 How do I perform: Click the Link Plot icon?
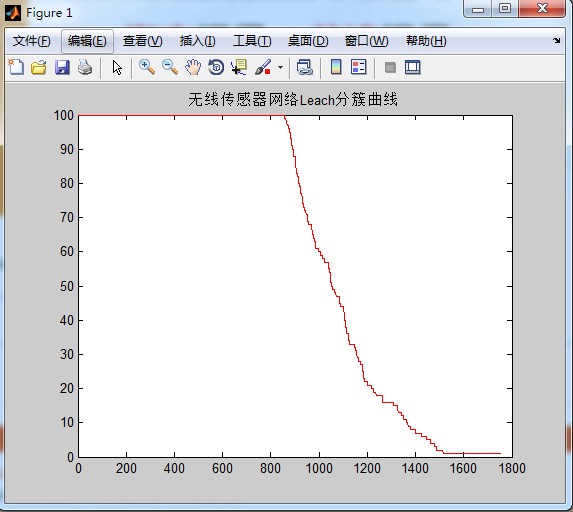[x=305, y=68]
